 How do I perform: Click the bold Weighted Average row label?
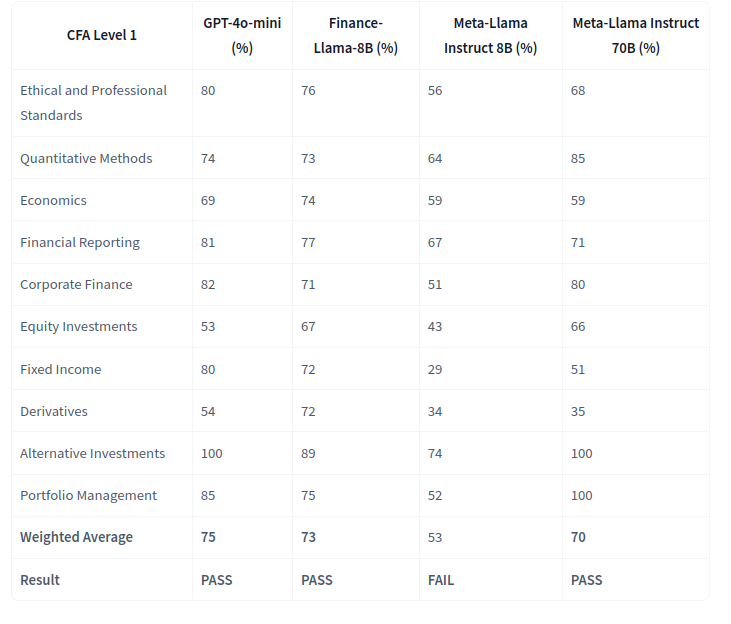pos(76,537)
